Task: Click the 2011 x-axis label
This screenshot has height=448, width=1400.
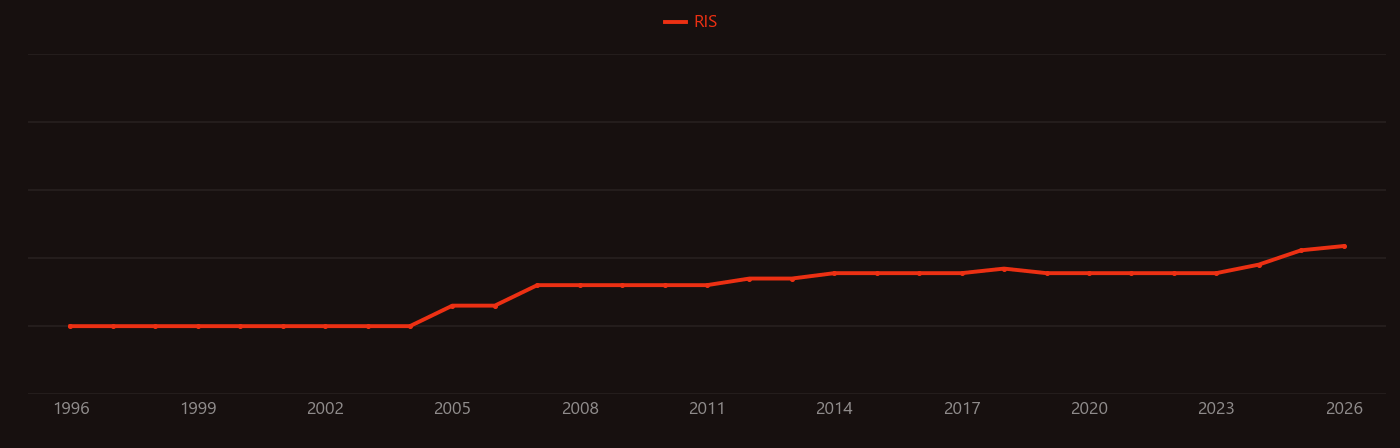Action: (707, 409)
